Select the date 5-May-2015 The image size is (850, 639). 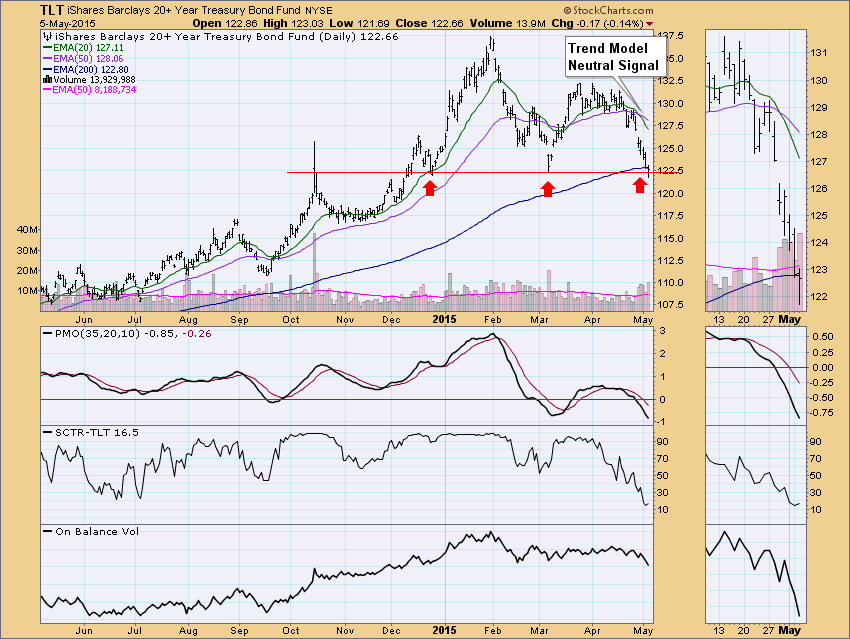click(68, 24)
